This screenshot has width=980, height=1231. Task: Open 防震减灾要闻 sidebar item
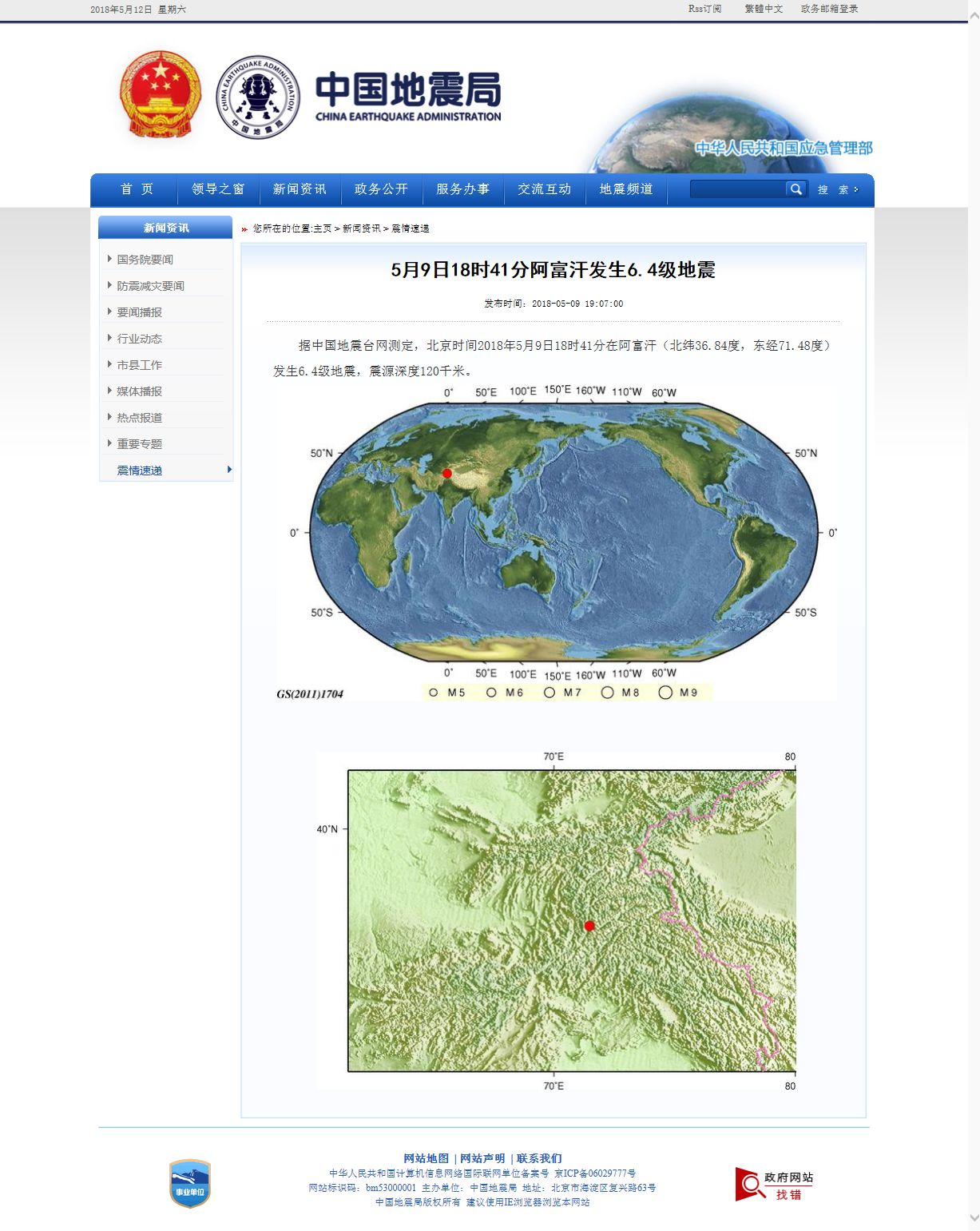(150, 286)
